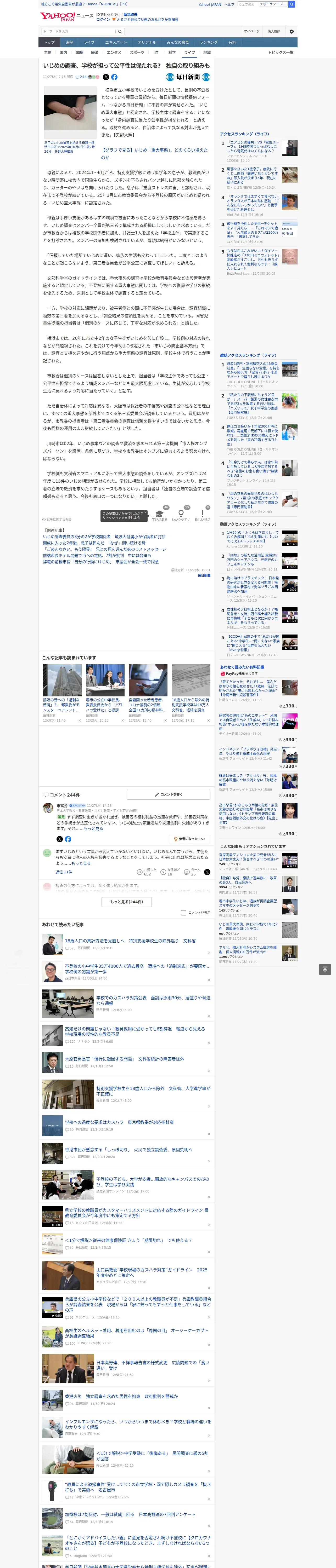Click the ログイン link
This screenshot has height=1568, width=336.
(103, 20)
